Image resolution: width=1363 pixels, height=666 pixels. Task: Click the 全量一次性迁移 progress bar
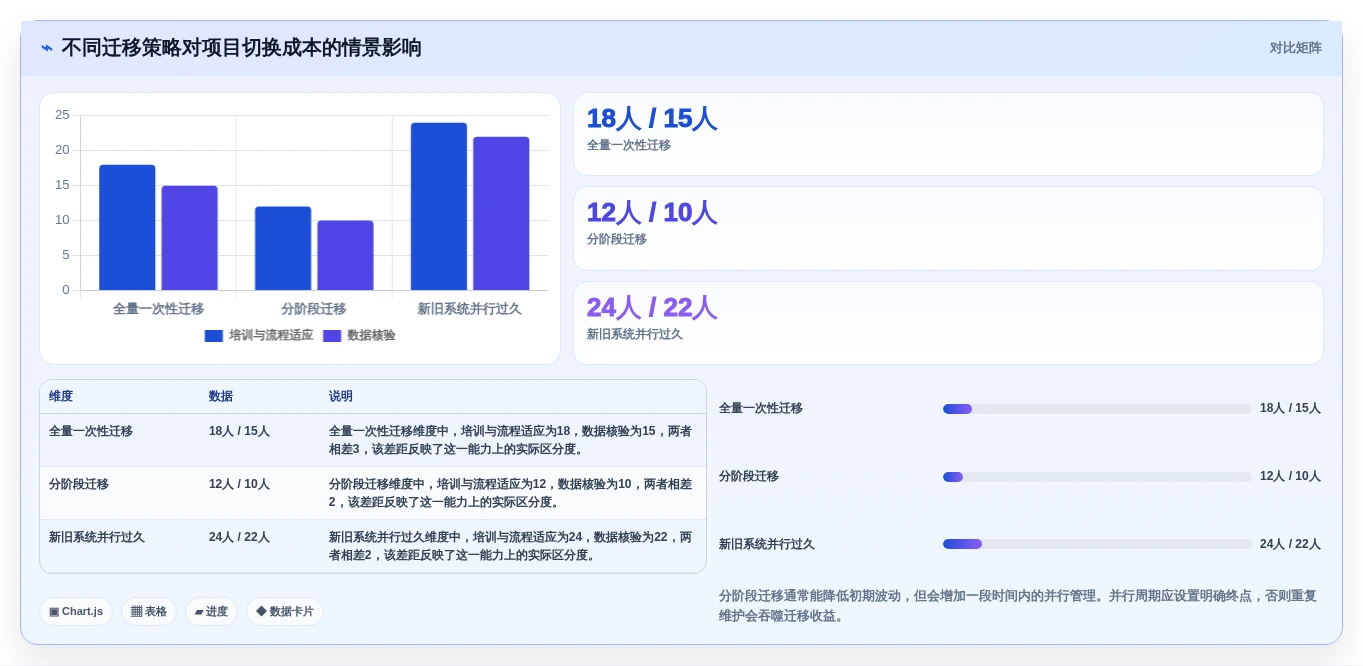(x=1097, y=409)
